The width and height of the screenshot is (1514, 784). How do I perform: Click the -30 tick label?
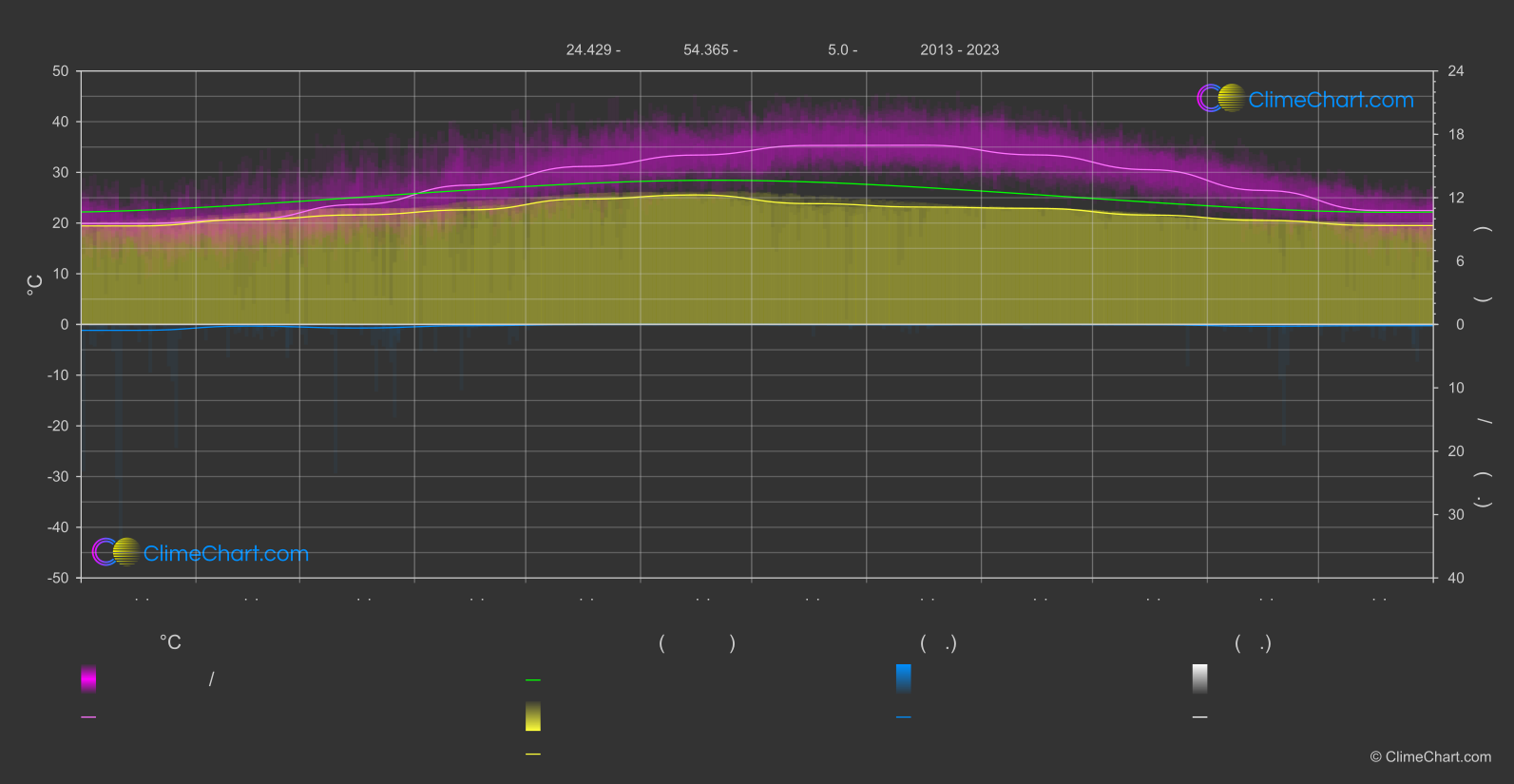tap(59, 477)
